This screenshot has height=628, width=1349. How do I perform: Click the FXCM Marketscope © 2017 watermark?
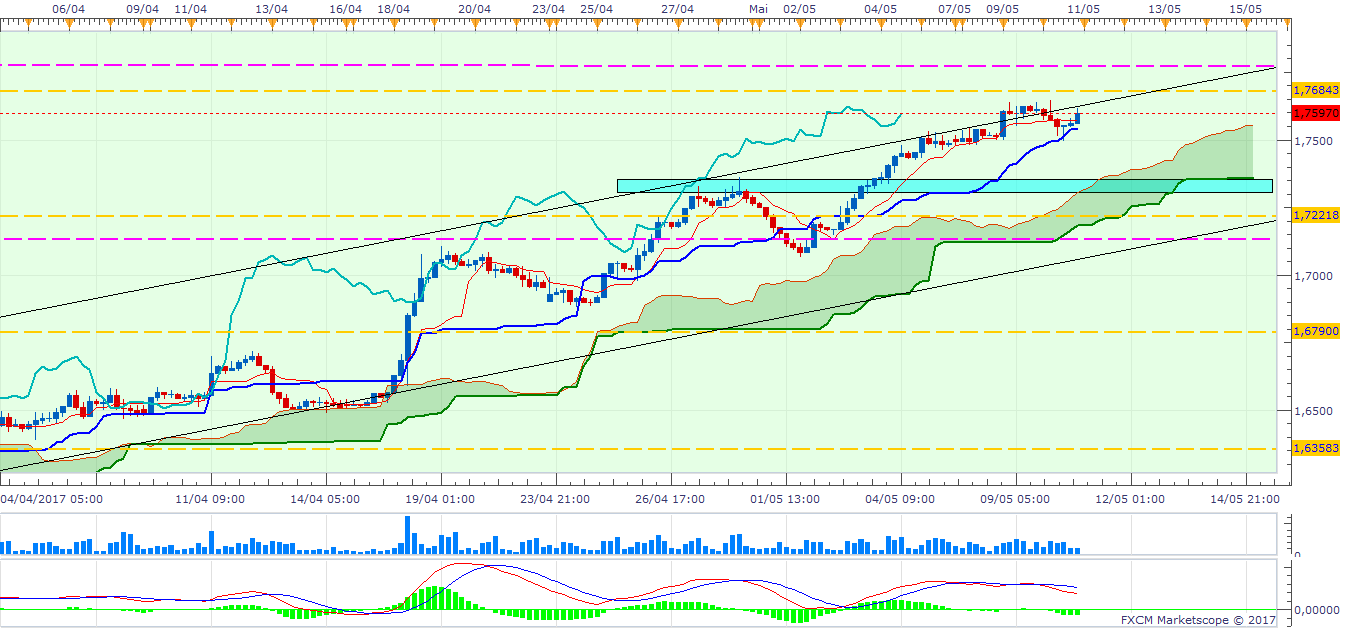tap(1199, 620)
